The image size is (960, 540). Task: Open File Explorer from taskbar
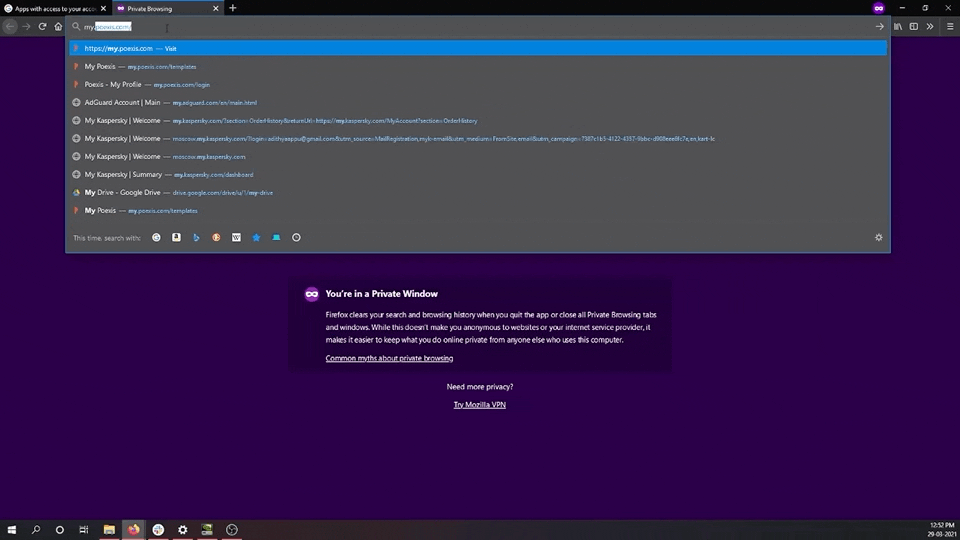click(x=109, y=530)
